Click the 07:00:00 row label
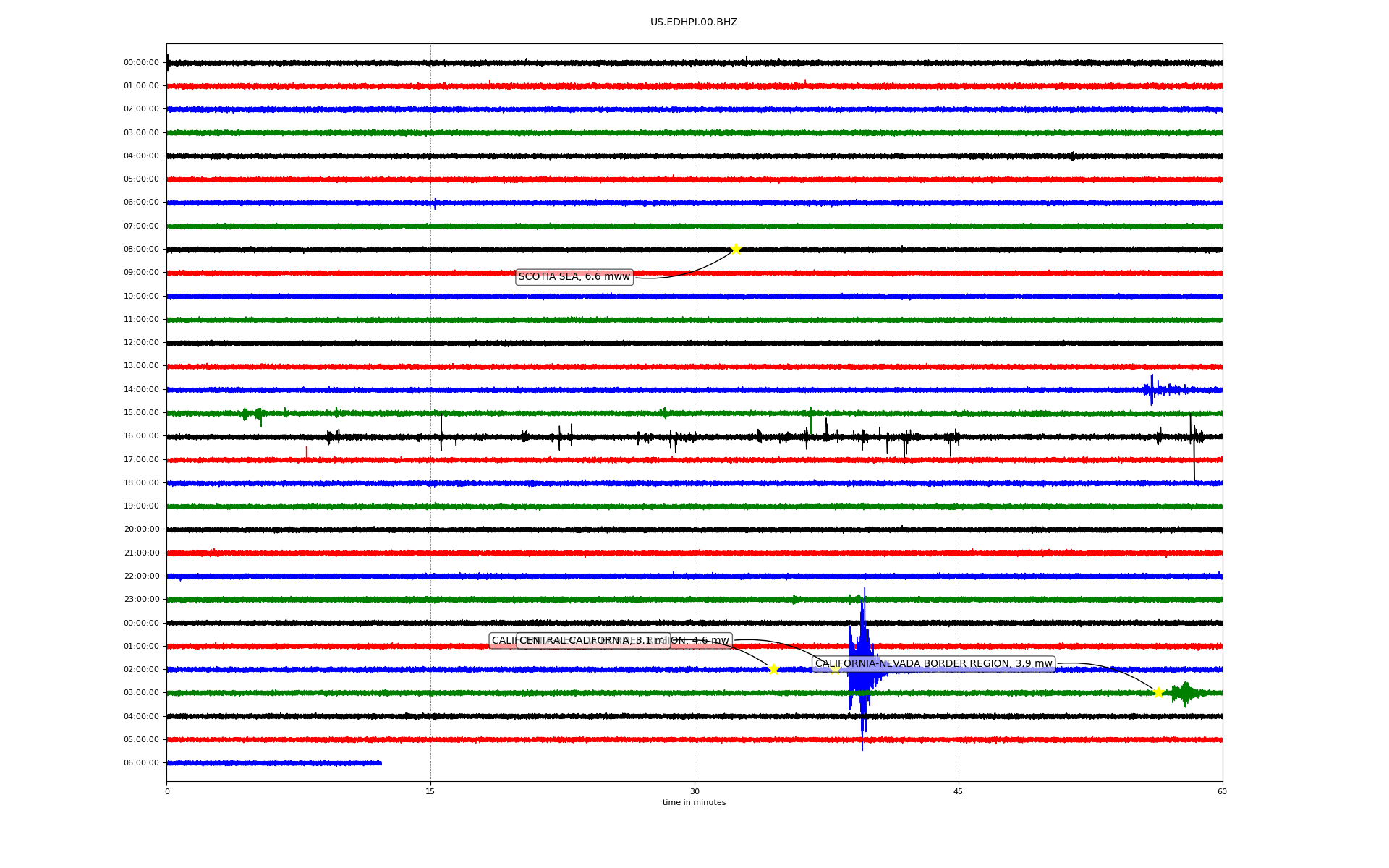The image size is (1389, 868). coord(141,226)
